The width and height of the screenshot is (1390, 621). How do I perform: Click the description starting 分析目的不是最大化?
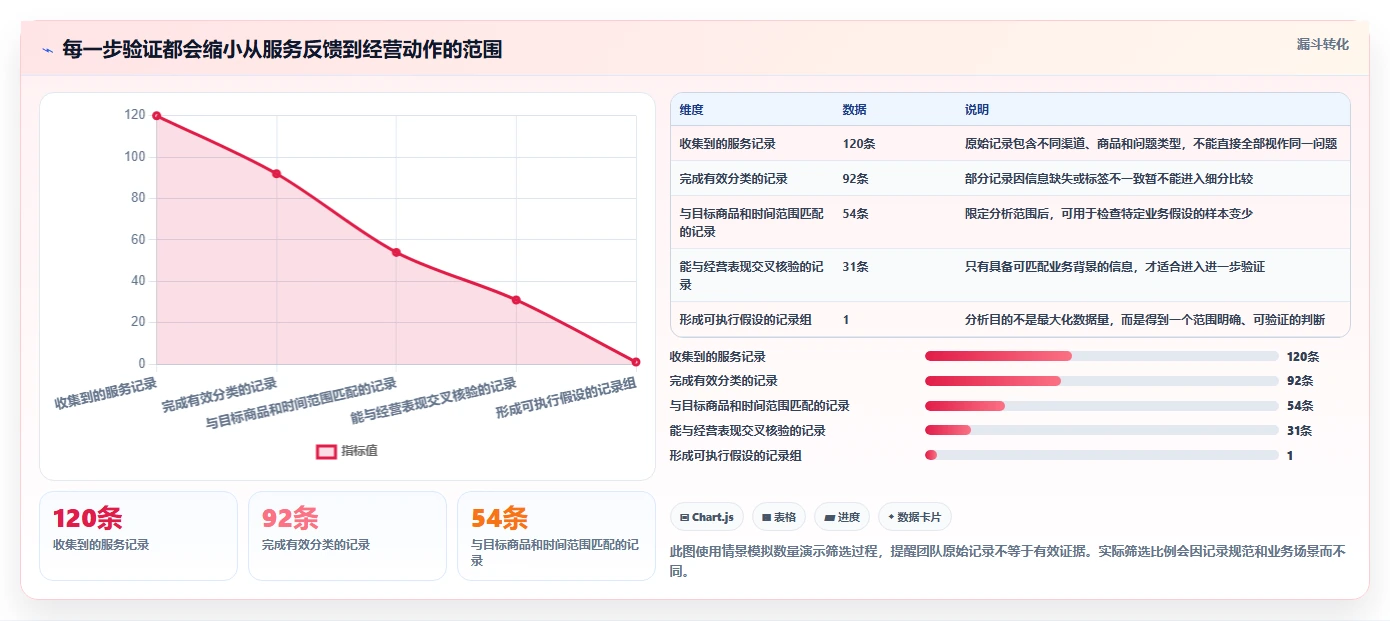click(x=1145, y=320)
